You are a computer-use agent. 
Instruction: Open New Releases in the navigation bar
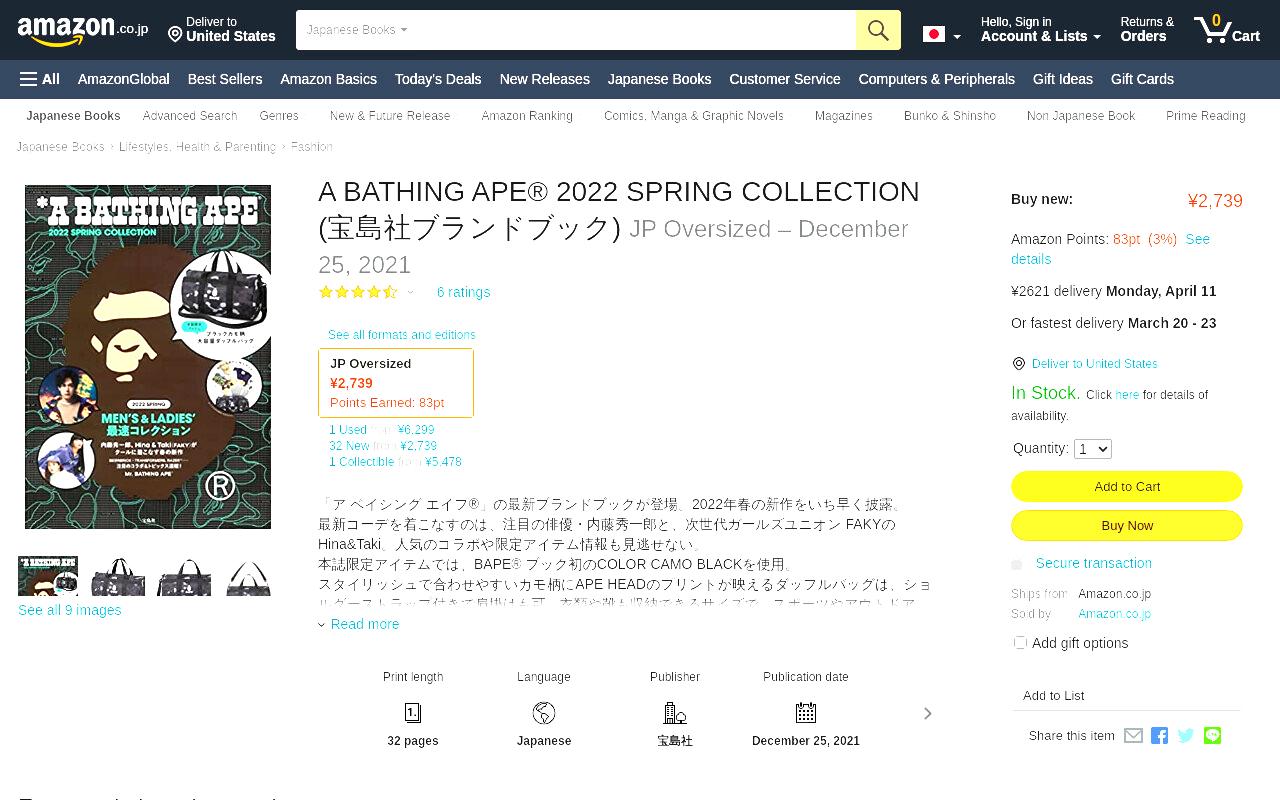[x=545, y=79]
